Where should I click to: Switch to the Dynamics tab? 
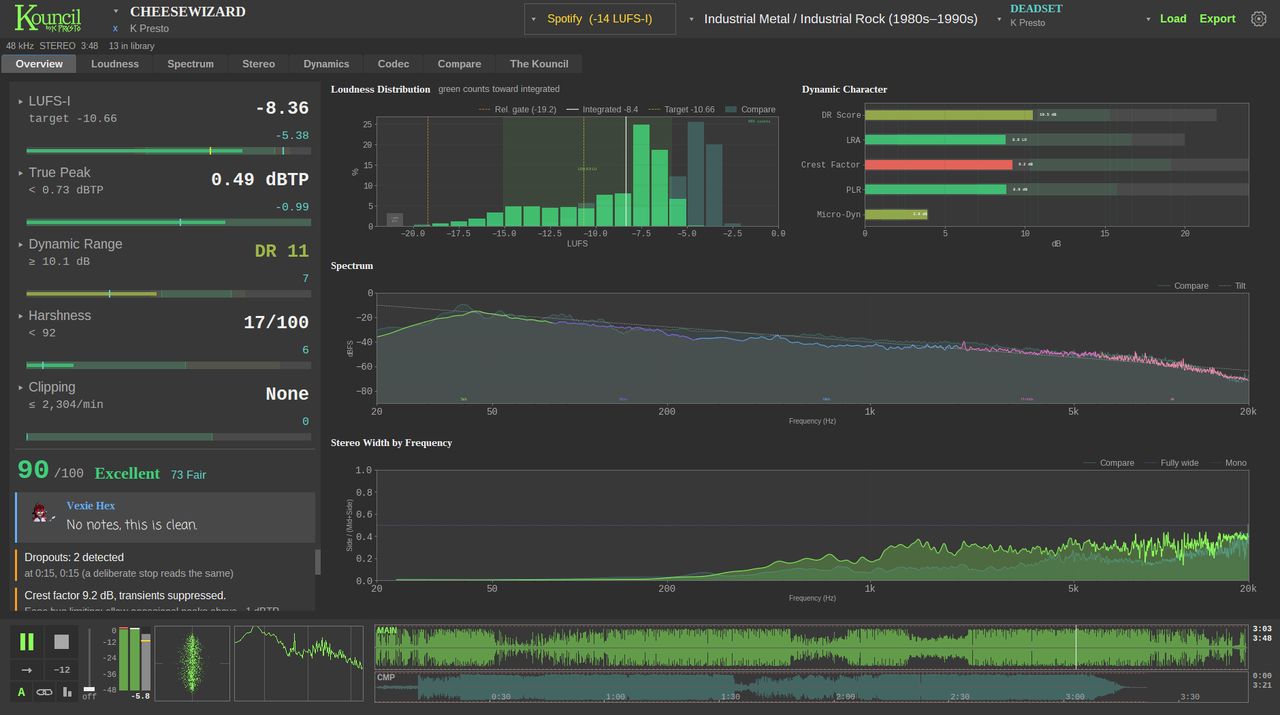click(x=326, y=64)
